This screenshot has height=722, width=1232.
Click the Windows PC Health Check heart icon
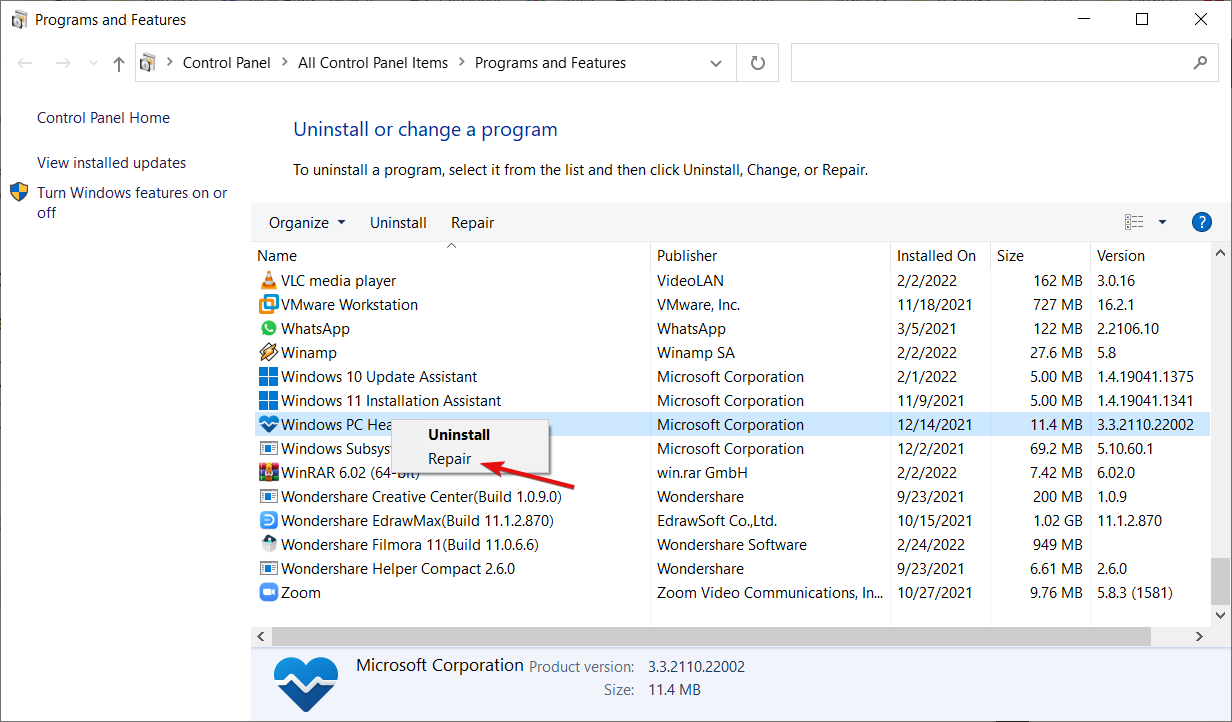[268, 425]
